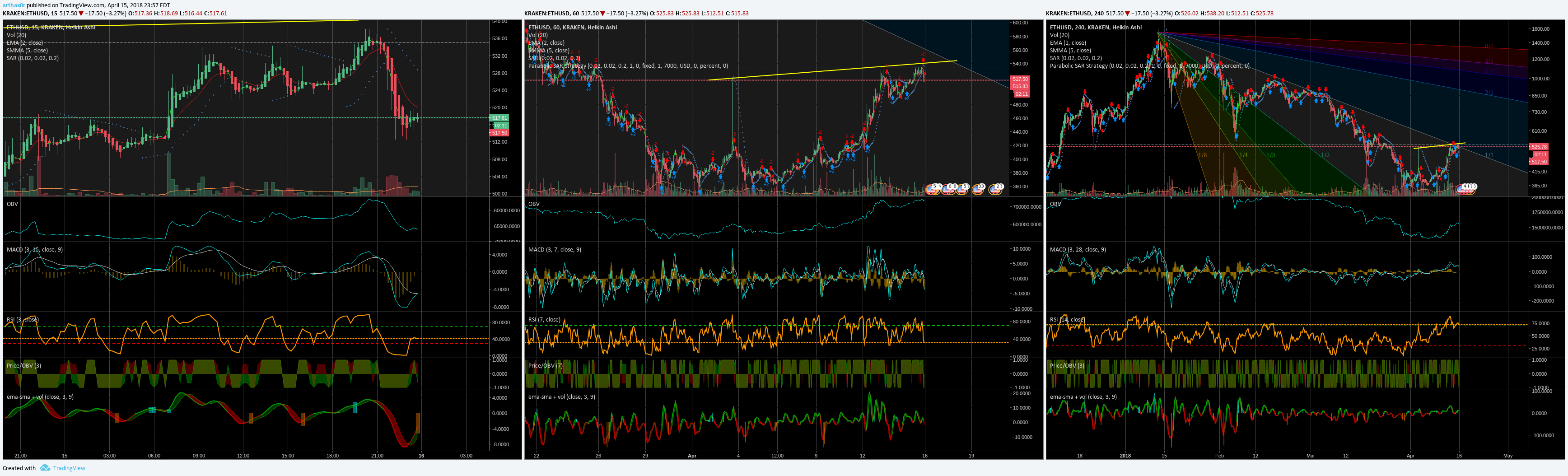The image size is (1568, 476).
Task: Click the red down arrow in the KRAKEN:ETHUSD, 60 header
Action: (602, 14)
